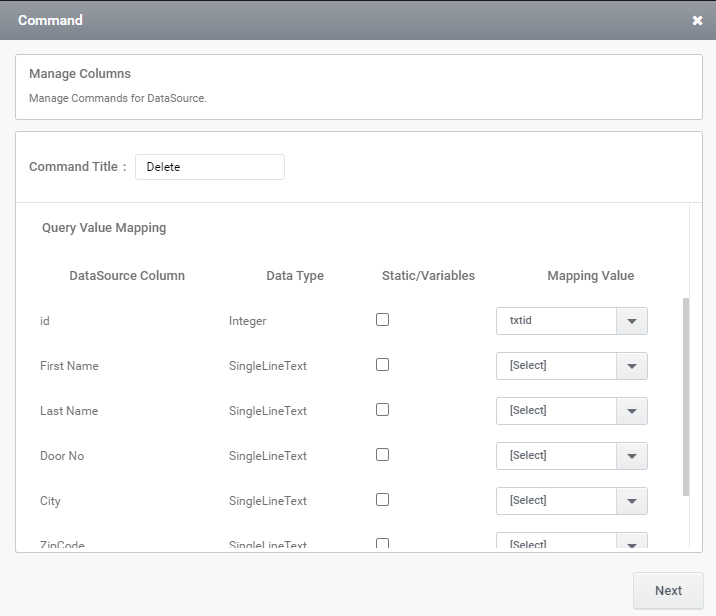Click the Query Value Mapping heading
Image resolution: width=716 pixels, height=616 pixels.
pos(104,228)
